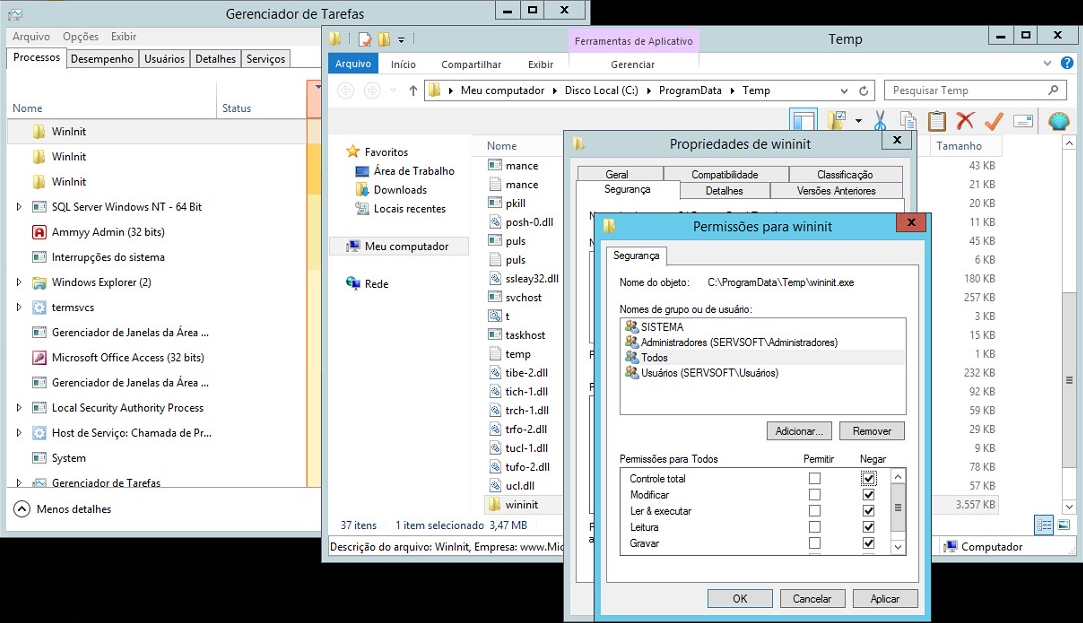This screenshot has width=1083, height=623.
Task: Collapse details with Menos detalhes
Action: [62, 509]
